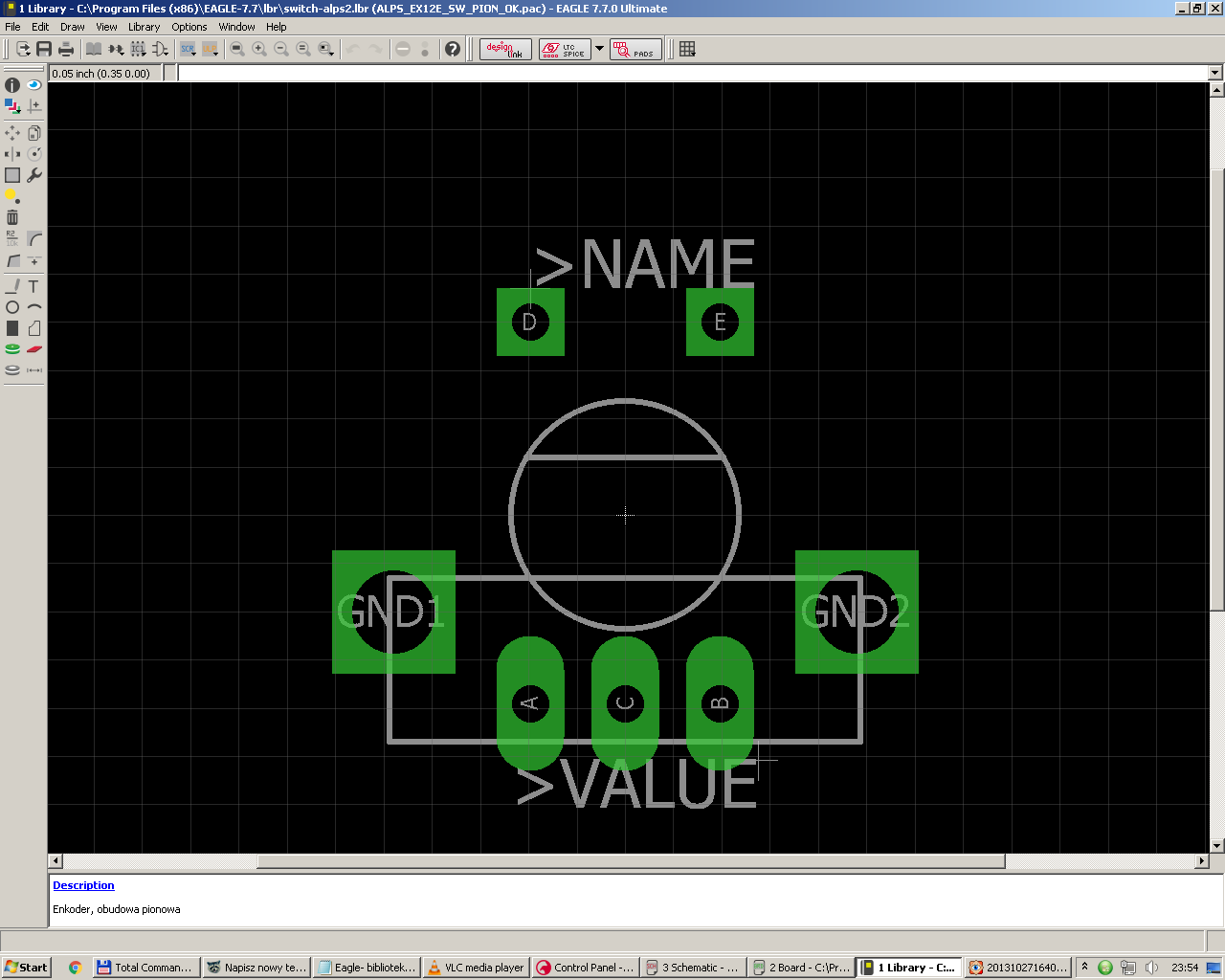Click the designlink button
The height and width of the screenshot is (980, 1225).
[505, 49]
